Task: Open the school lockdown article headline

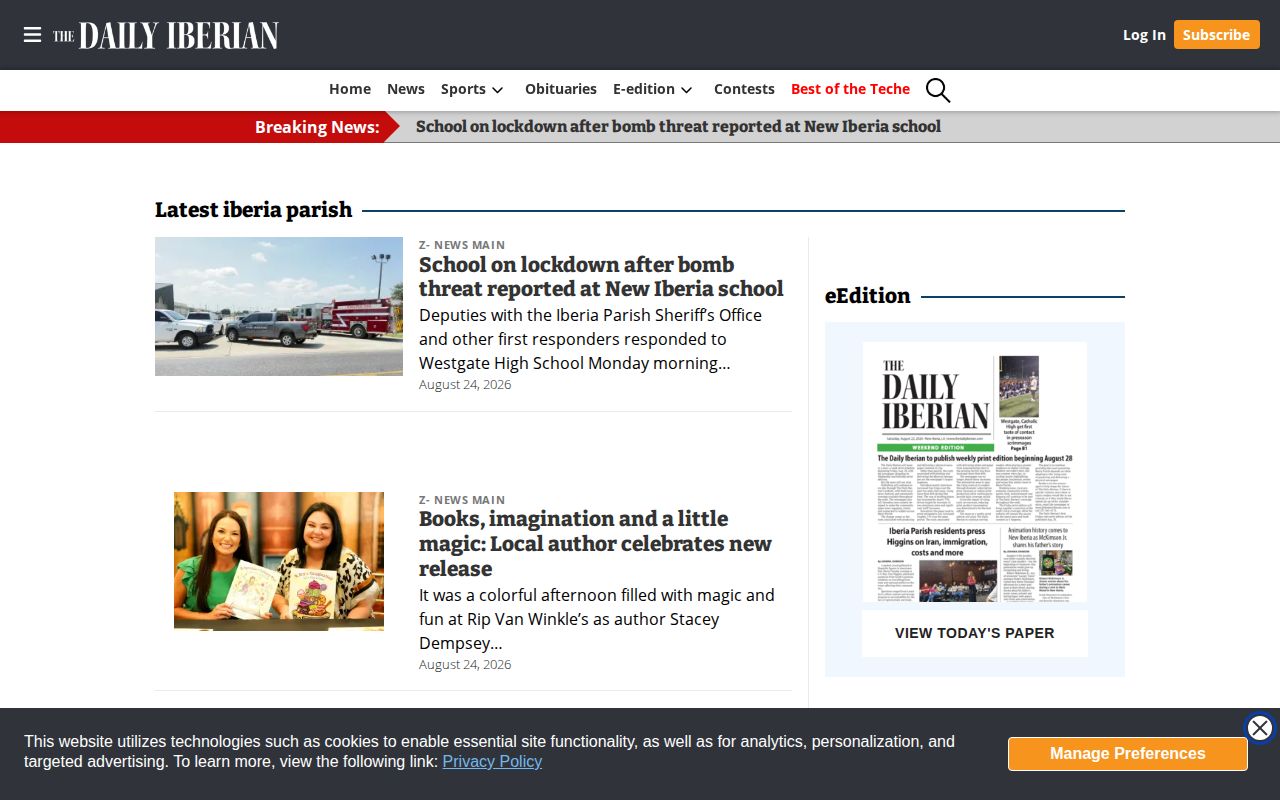Action: pos(601,277)
